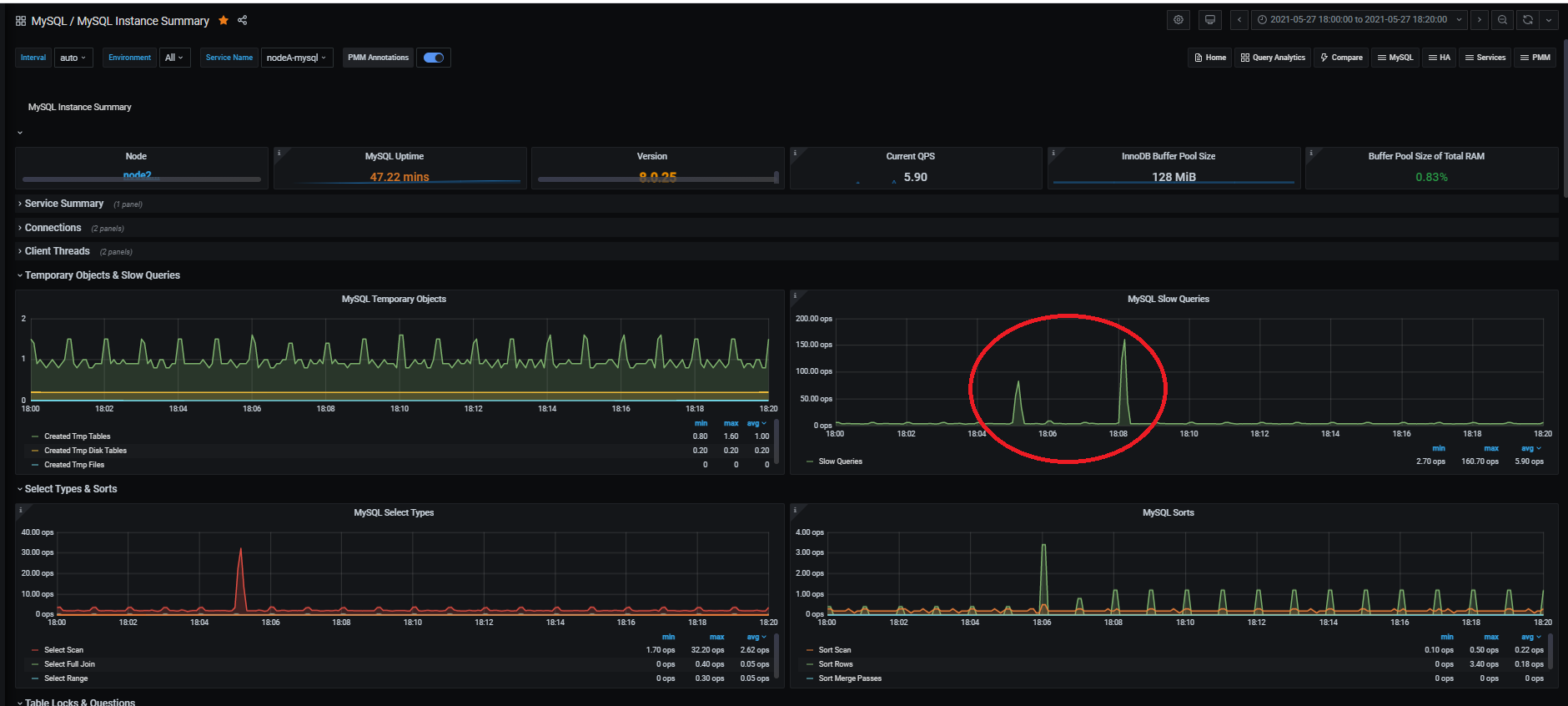The width and height of the screenshot is (1568, 706).
Task: Open the Interval auto dropdown
Action: point(73,58)
